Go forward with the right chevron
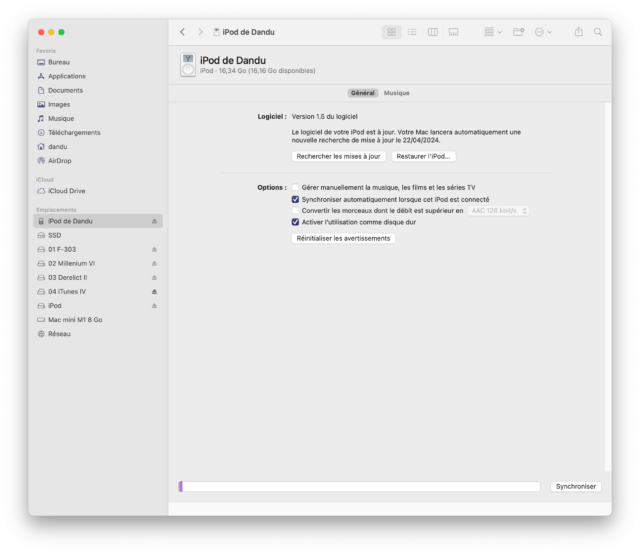This screenshot has width=640, height=553. pos(200,32)
